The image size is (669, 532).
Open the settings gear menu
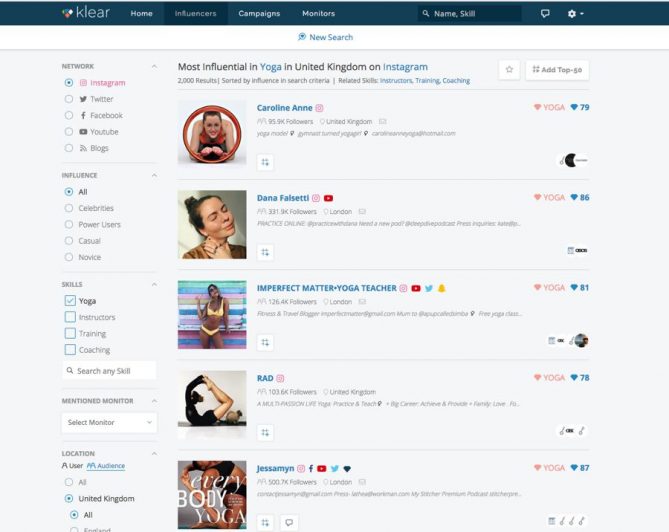pos(575,14)
